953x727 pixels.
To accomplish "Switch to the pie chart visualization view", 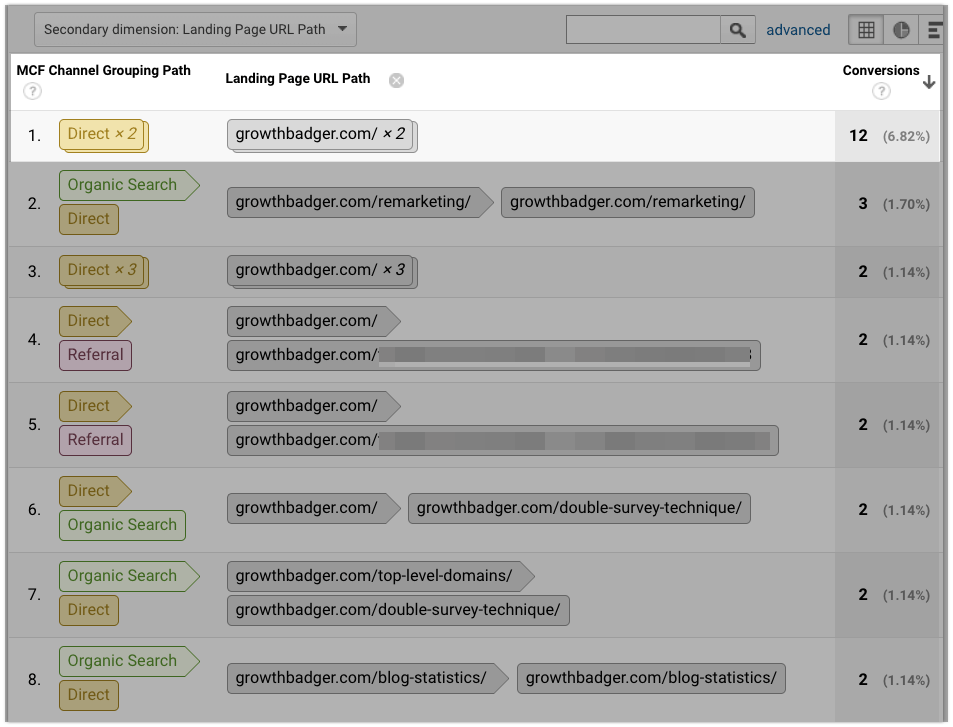I will pos(899,30).
